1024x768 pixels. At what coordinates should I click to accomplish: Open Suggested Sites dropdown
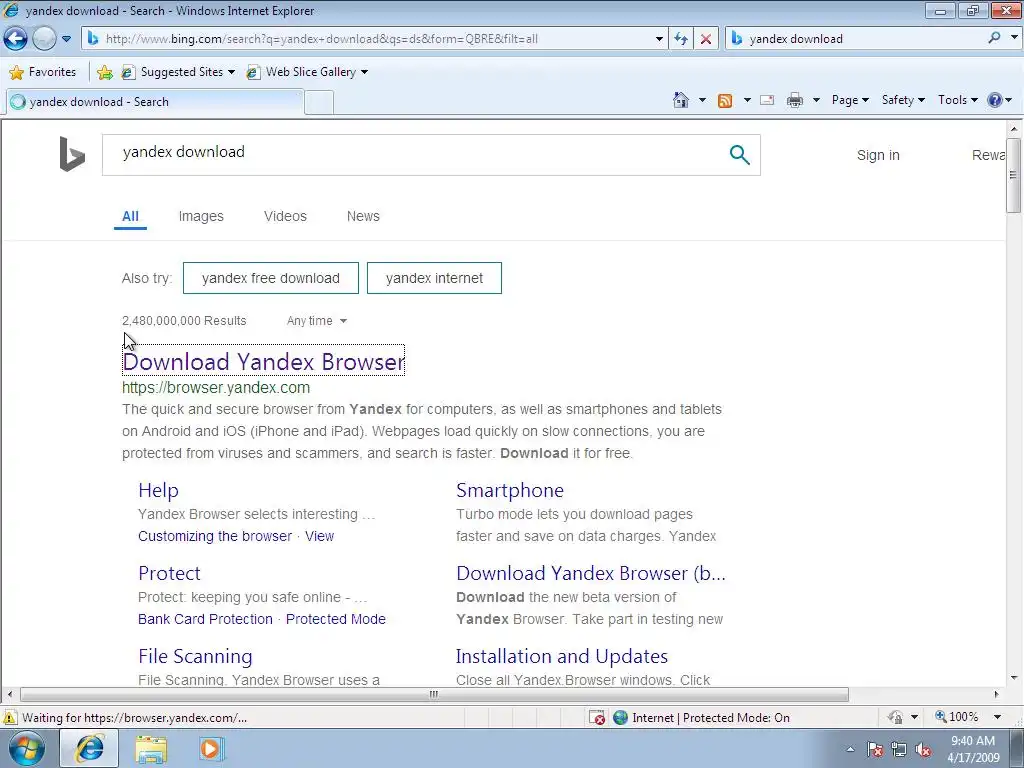pos(178,72)
